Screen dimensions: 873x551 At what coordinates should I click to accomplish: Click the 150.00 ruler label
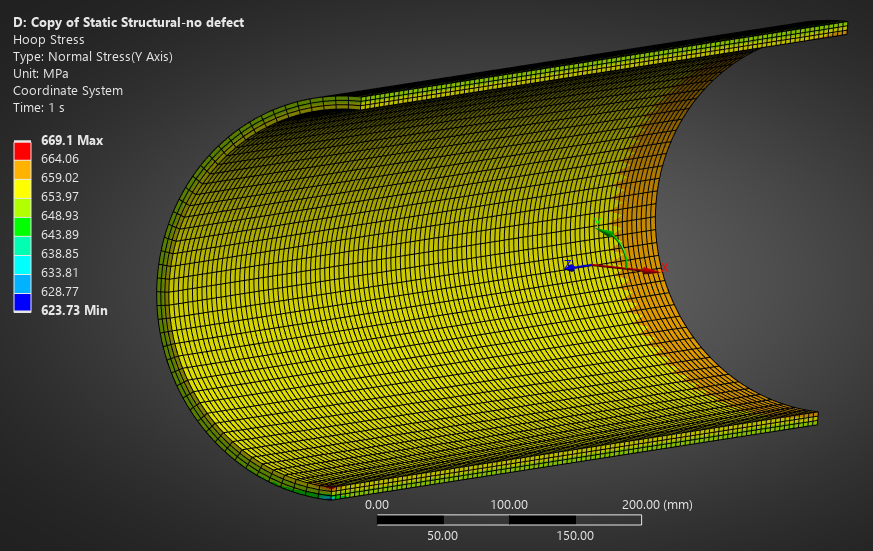575,535
